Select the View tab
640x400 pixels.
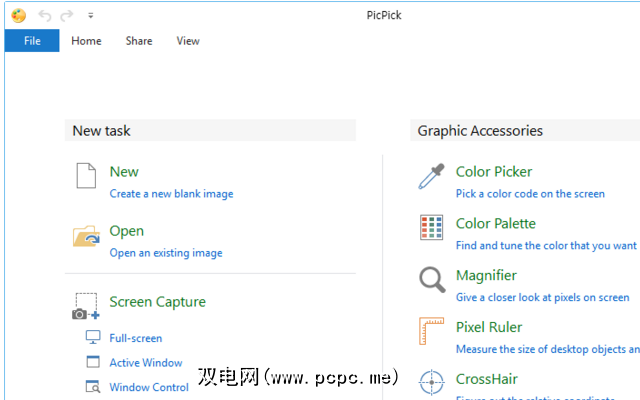[x=188, y=41]
